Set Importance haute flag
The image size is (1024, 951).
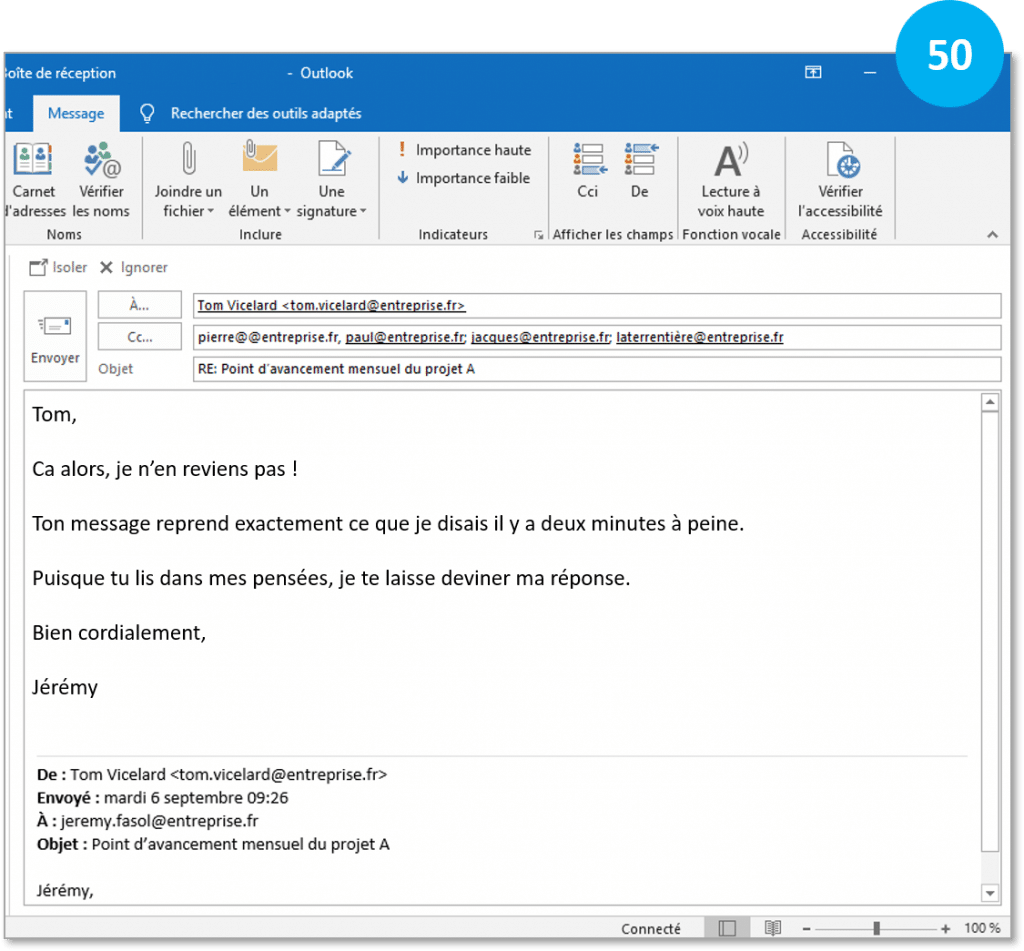coord(464,150)
